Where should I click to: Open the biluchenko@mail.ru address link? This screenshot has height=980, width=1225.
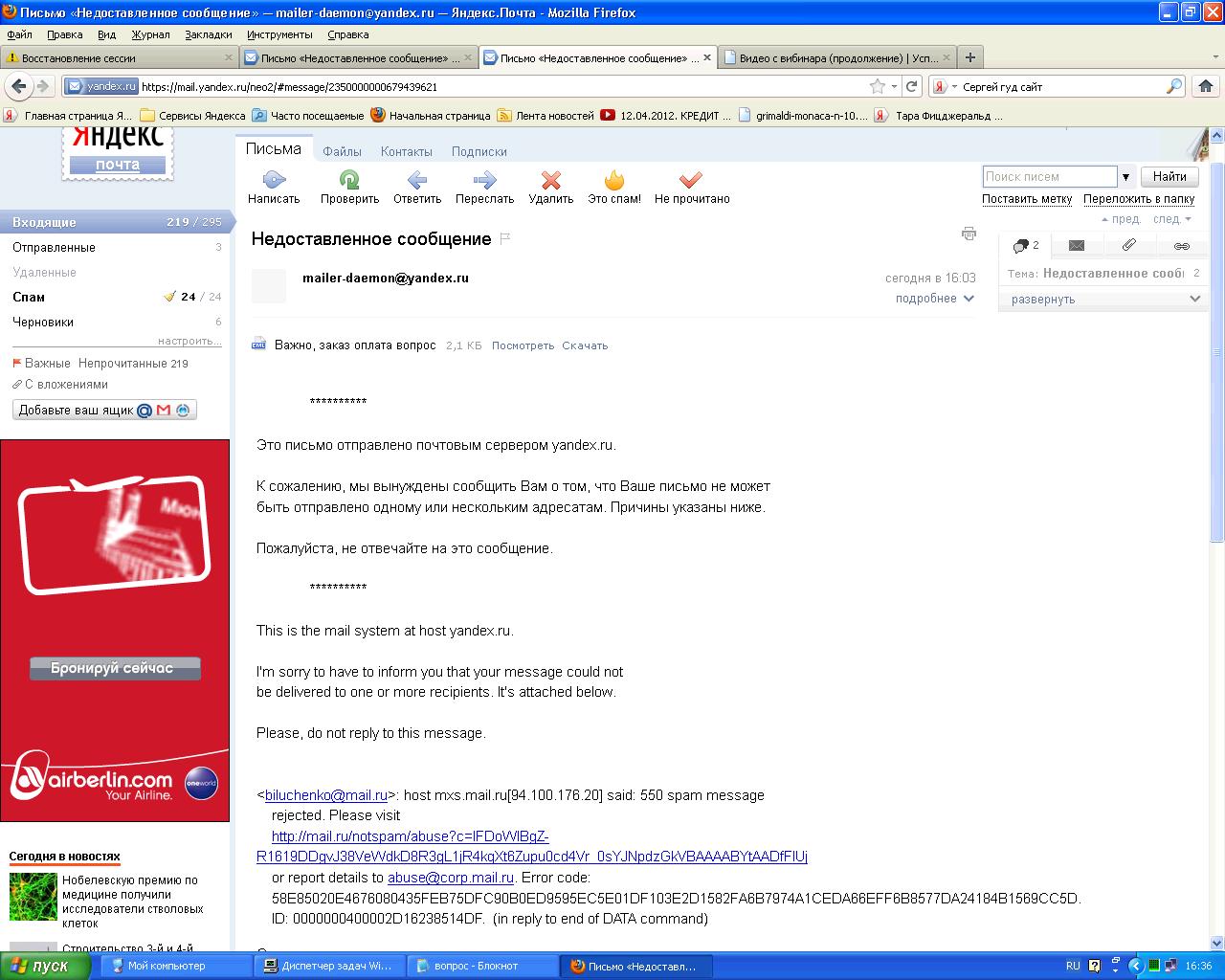326,795
